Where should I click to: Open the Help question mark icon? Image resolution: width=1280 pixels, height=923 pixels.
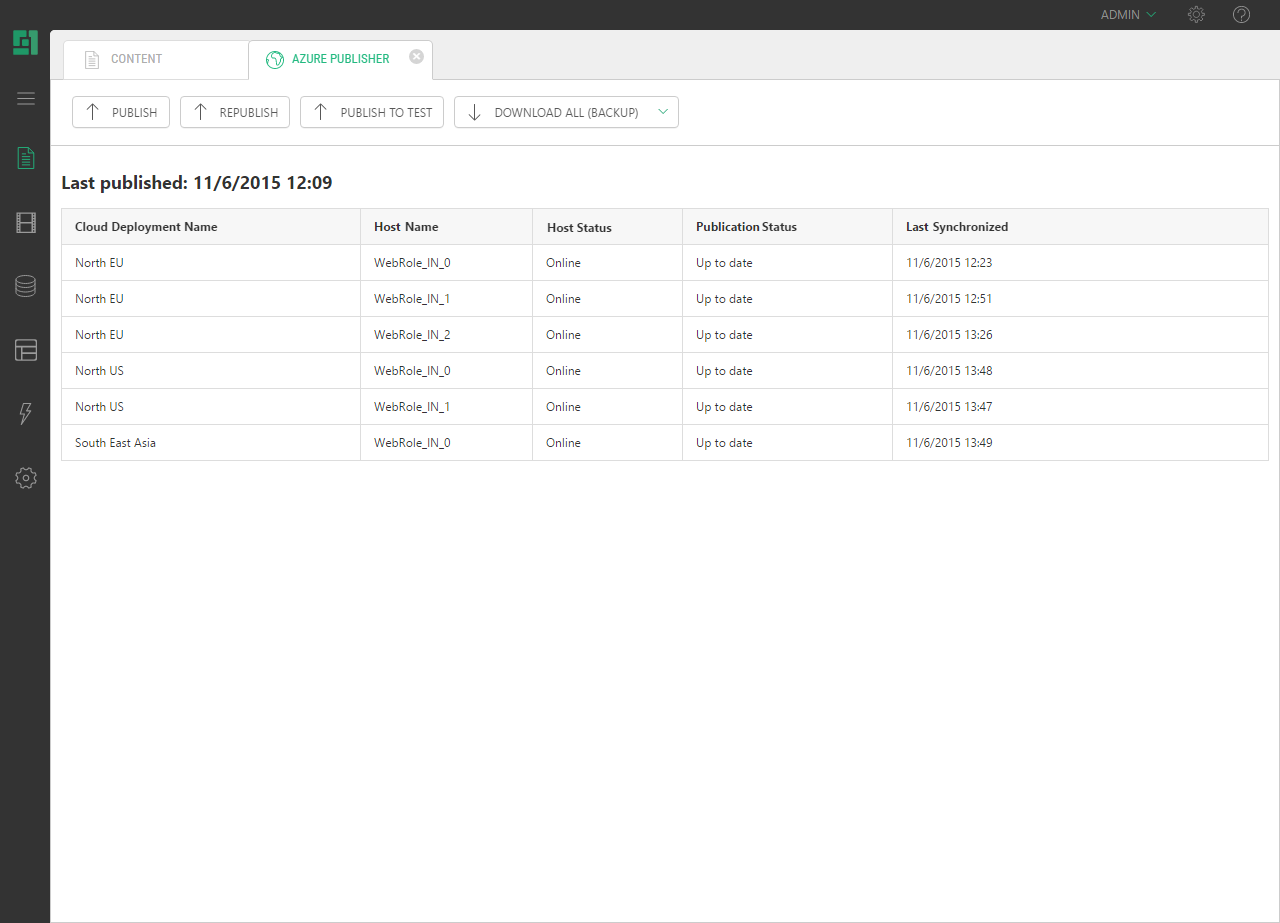pyautogui.click(x=1241, y=15)
